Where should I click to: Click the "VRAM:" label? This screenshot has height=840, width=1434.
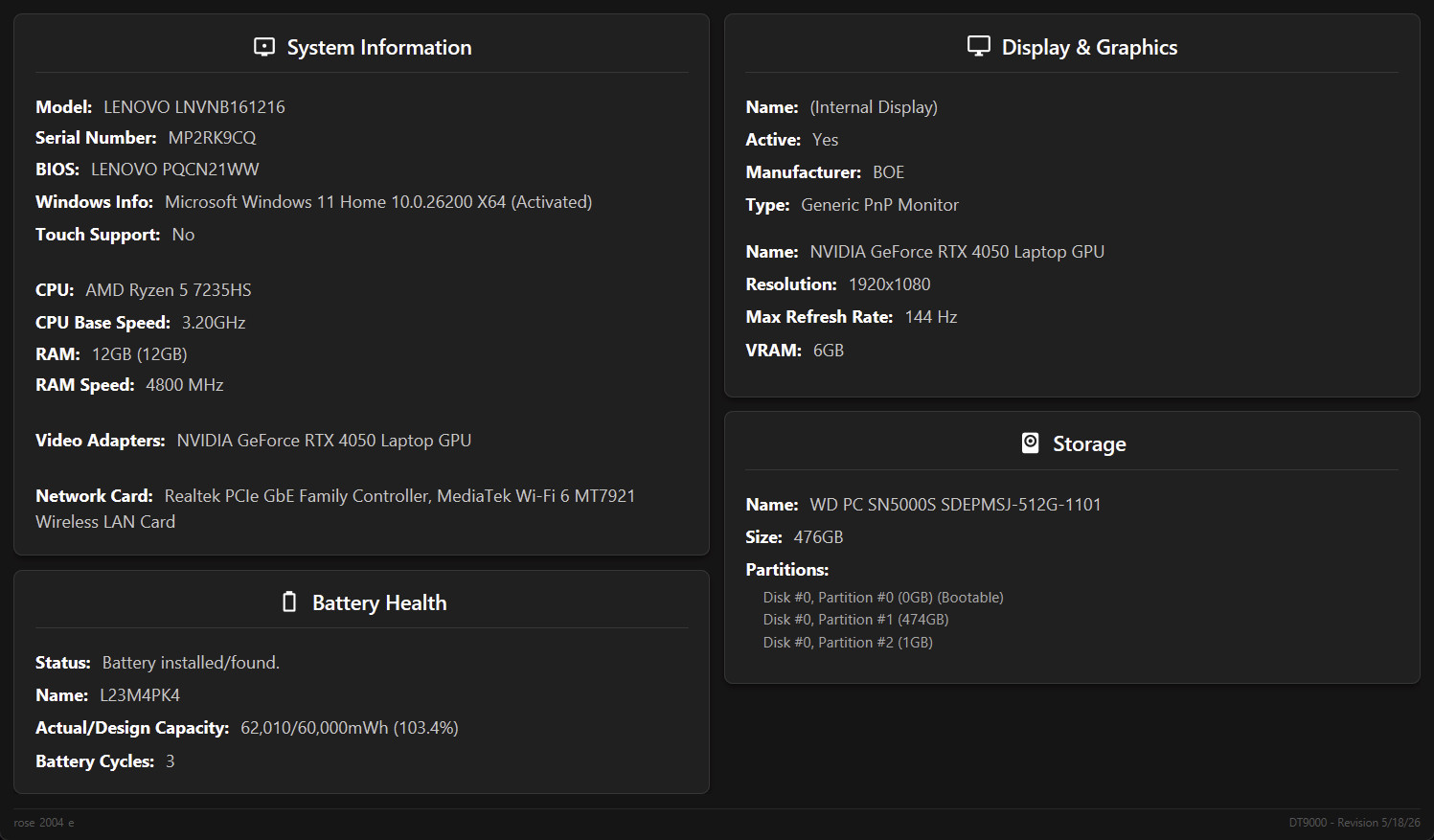(774, 351)
